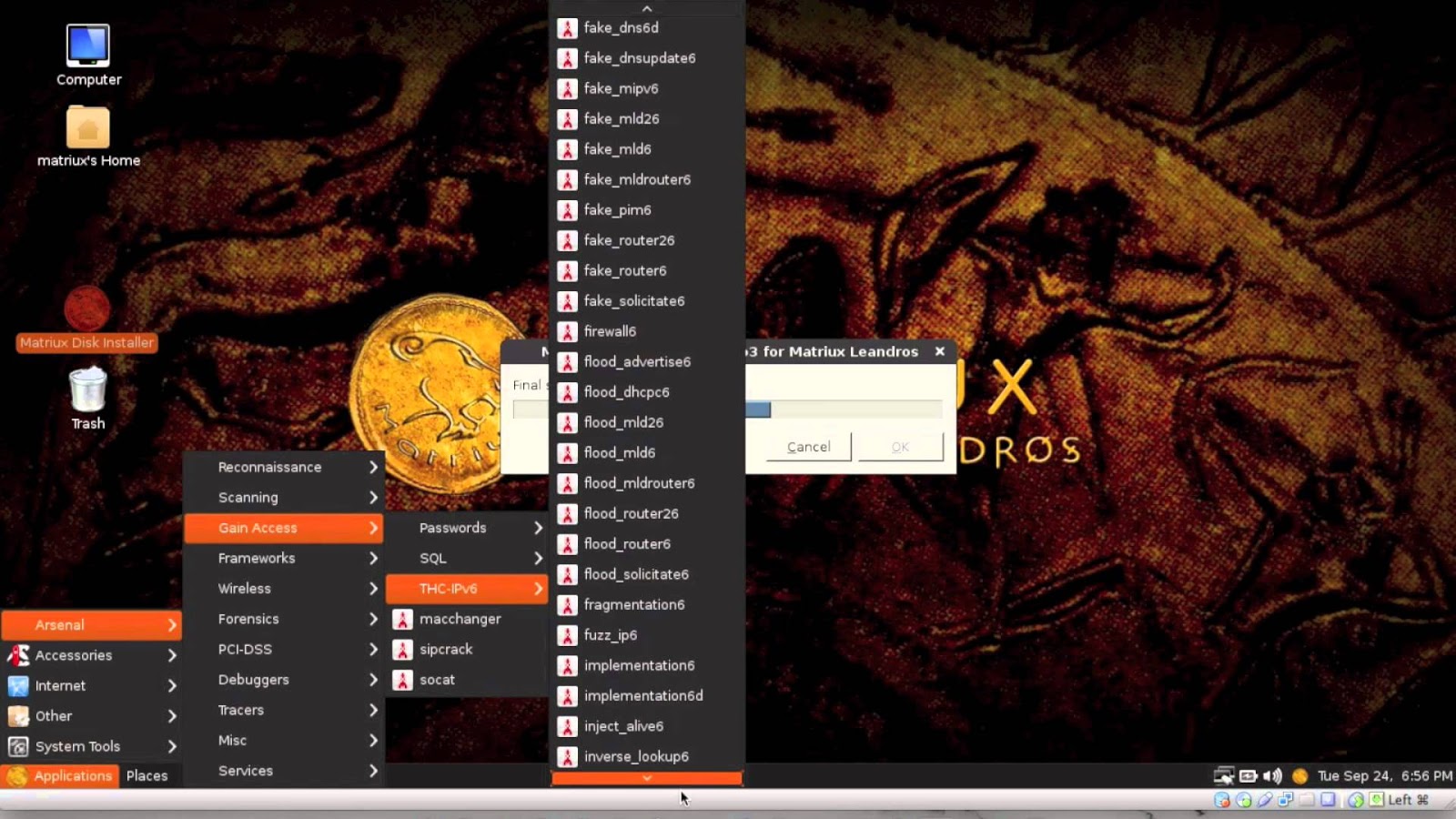Screen dimensions: 1456x819
Task: Open the fuzz_ip6 fuzzing tool
Action: click(610, 635)
